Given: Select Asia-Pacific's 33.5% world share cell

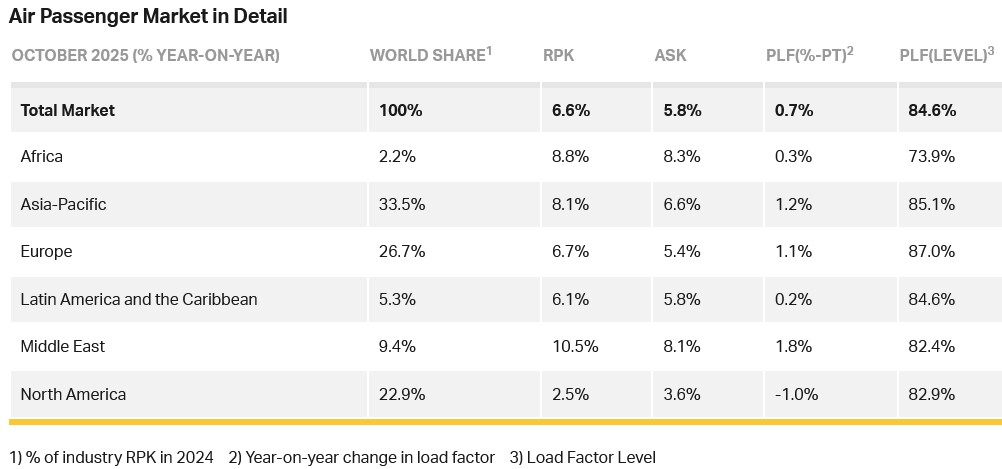Looking at the screenshot, I should coord(403,204).
